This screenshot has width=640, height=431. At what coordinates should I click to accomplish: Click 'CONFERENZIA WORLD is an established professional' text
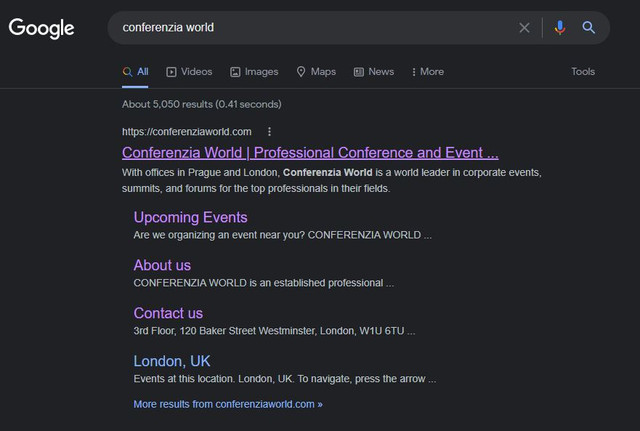(x=264, y=283)
